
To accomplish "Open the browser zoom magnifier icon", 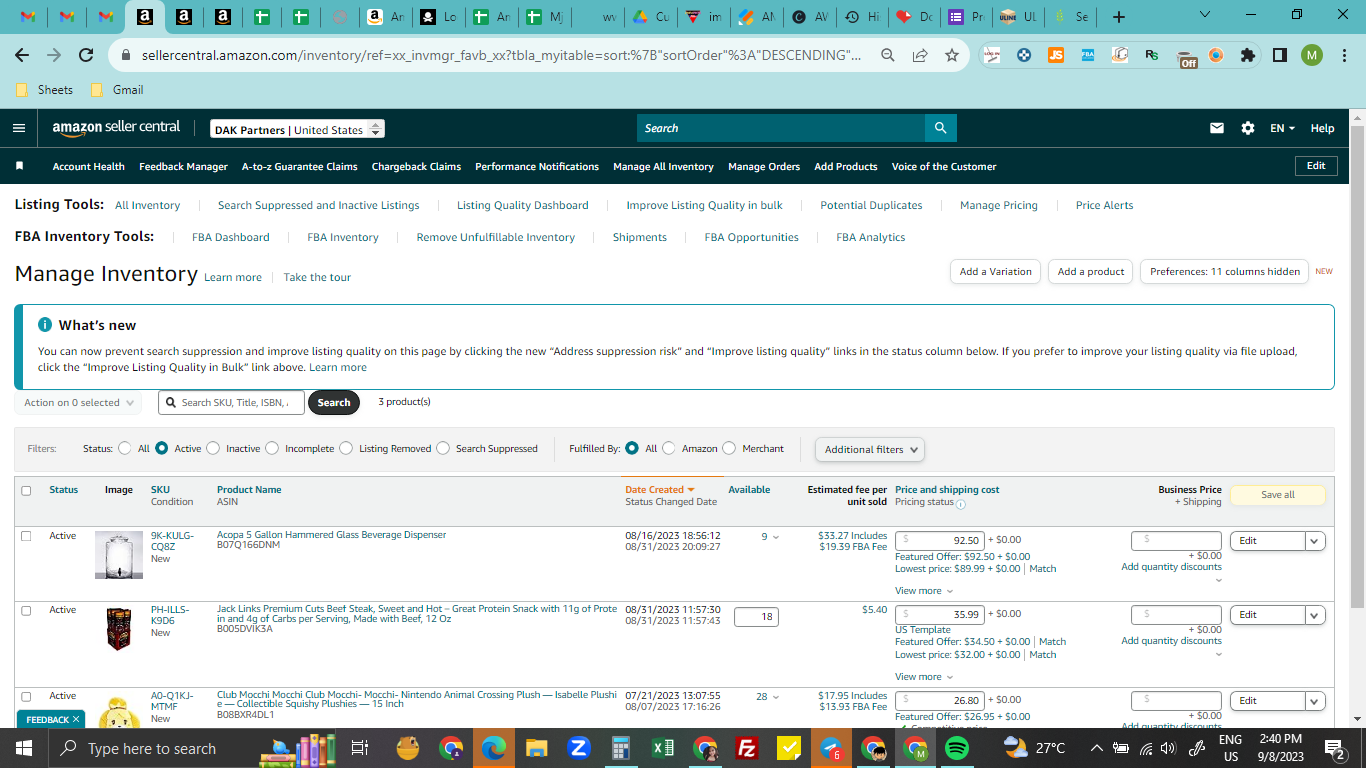I will click(x=887, y=56).
